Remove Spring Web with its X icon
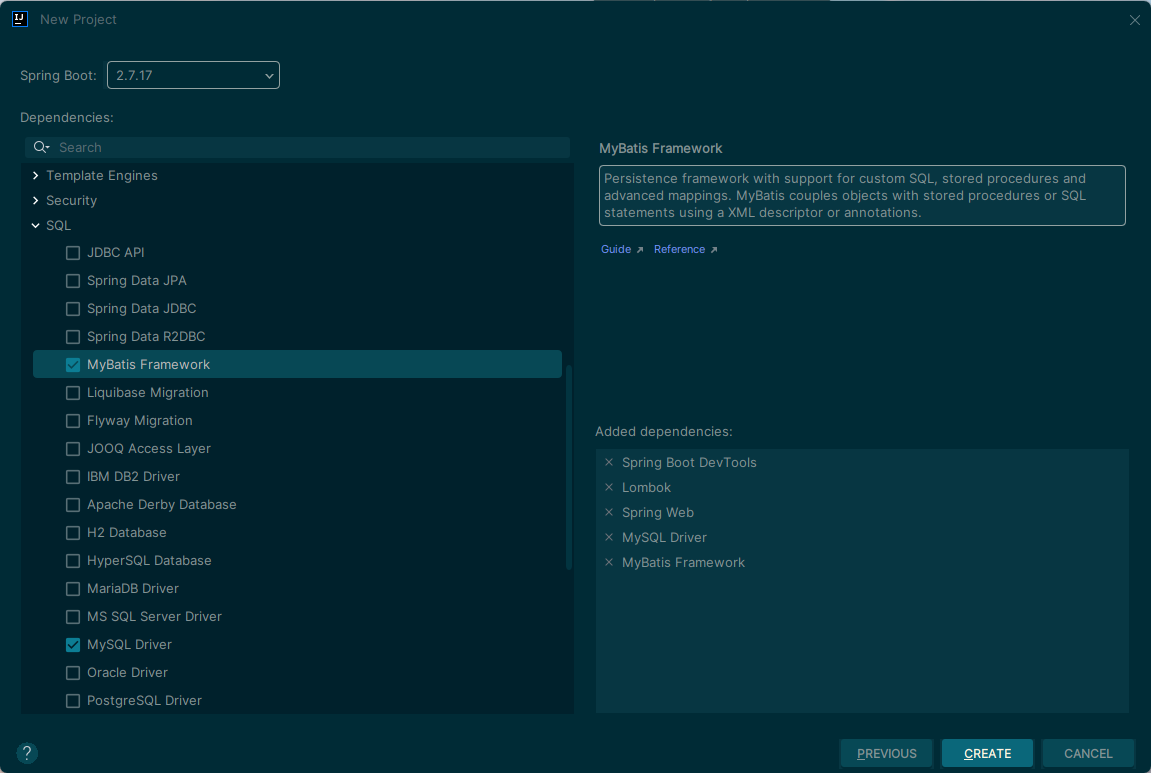This screenshot has width=1151, height=773. coord(609,512)
